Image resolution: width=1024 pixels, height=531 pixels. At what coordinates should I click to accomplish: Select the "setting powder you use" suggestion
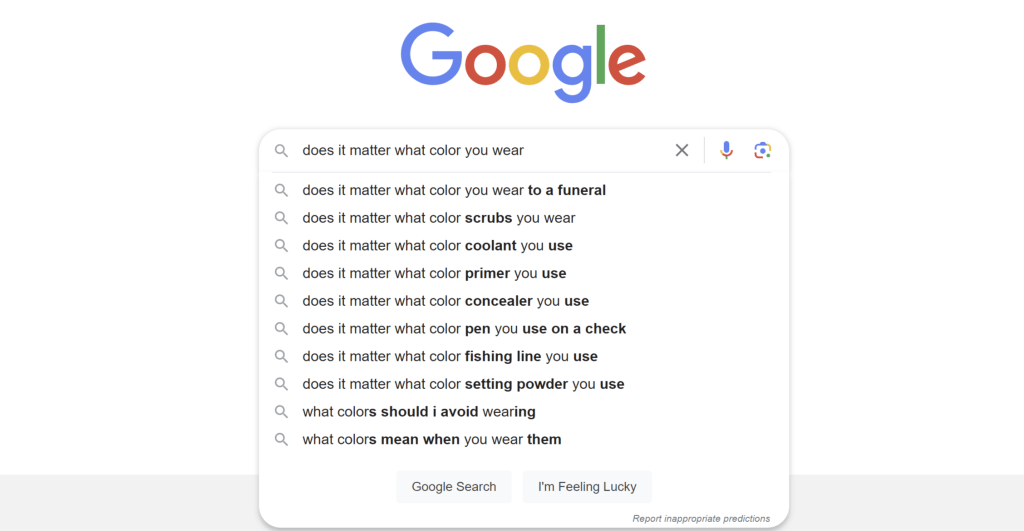pos(463,384)
